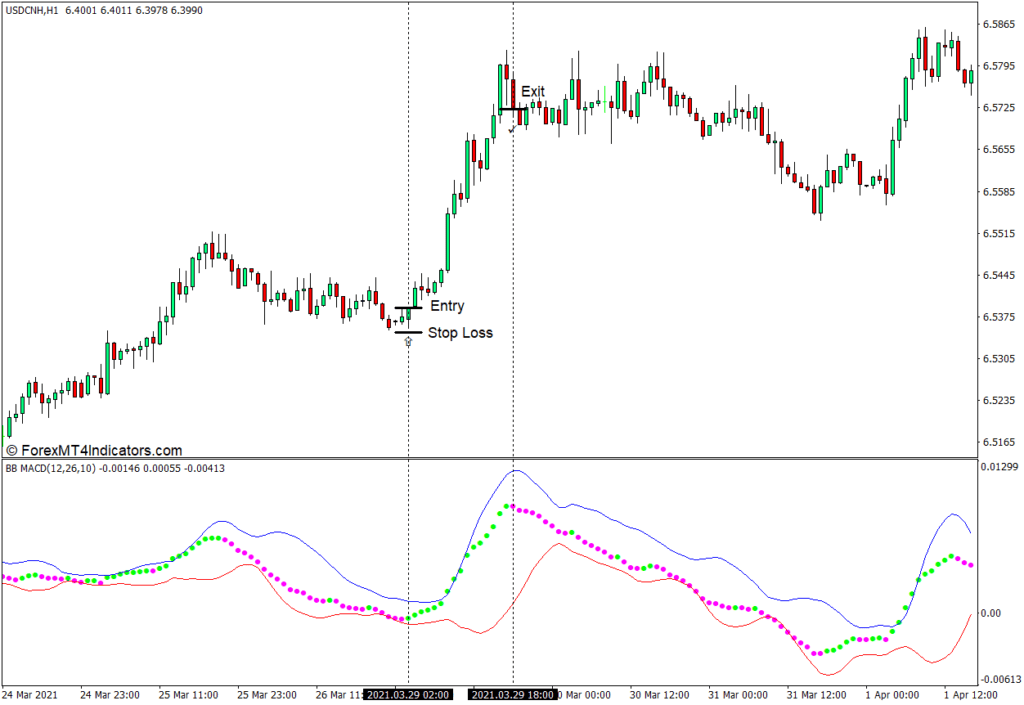Screen dimensions: 1024x705
Task: Click the Entry text label
Action: (x=447, y=307)
